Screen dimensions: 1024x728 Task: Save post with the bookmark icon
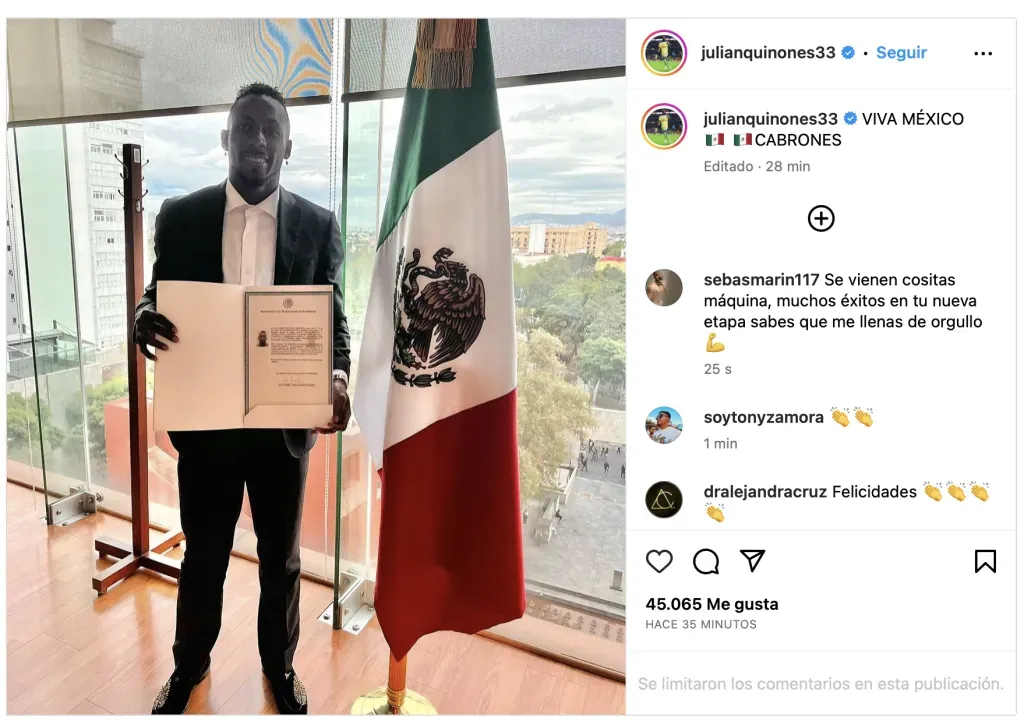coord(985,561)
